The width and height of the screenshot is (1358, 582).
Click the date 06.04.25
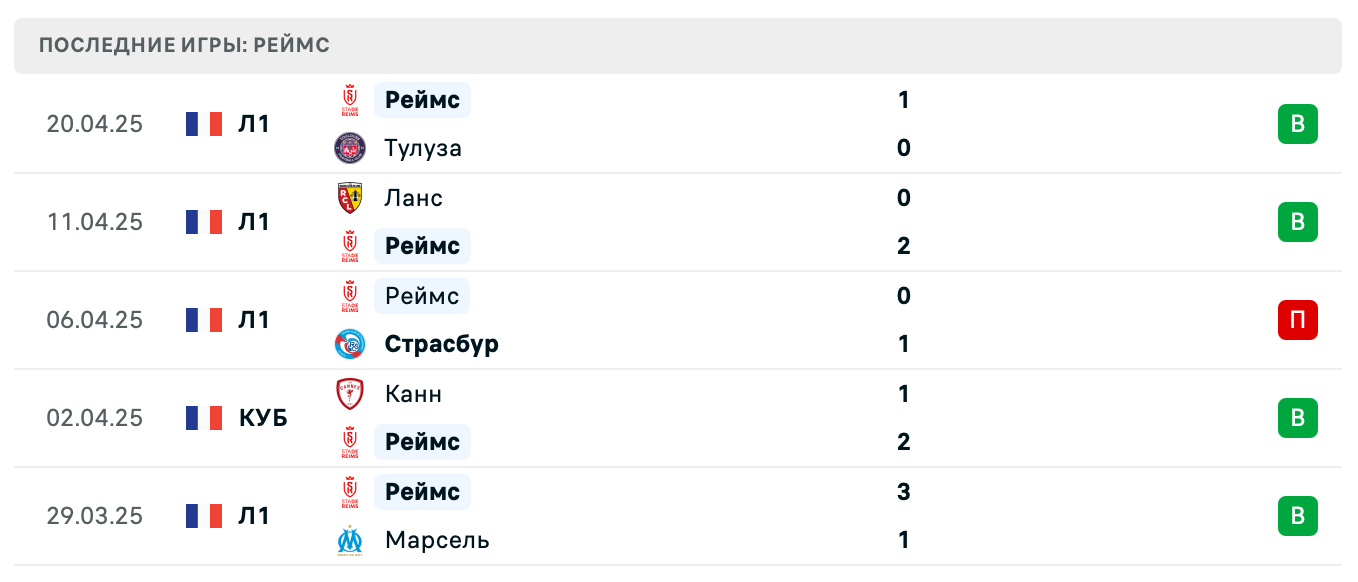tap(96, 320)
